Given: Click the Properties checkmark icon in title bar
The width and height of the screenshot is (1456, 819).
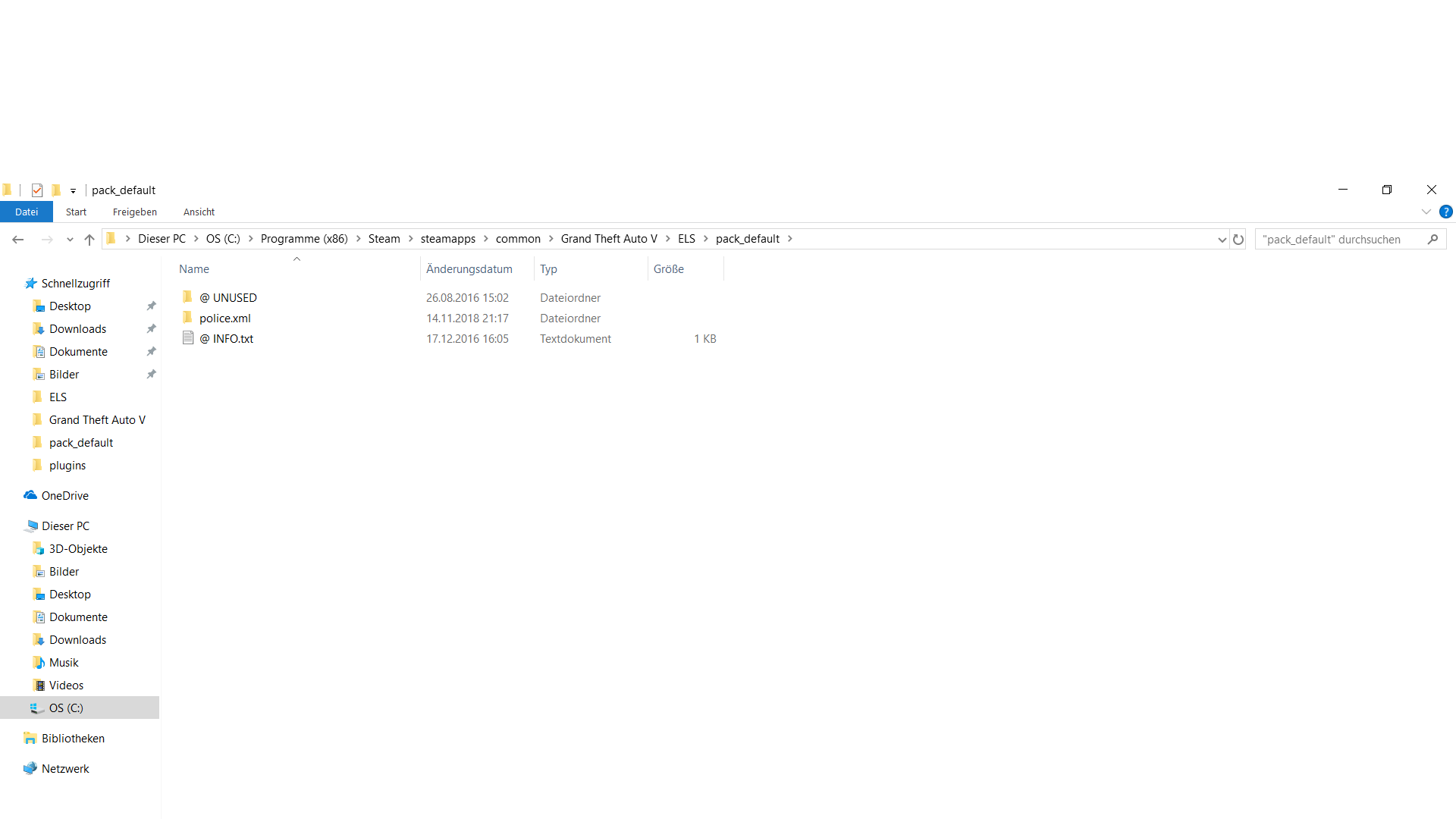Looking at the screenshot, I should [x=37, y=190].
